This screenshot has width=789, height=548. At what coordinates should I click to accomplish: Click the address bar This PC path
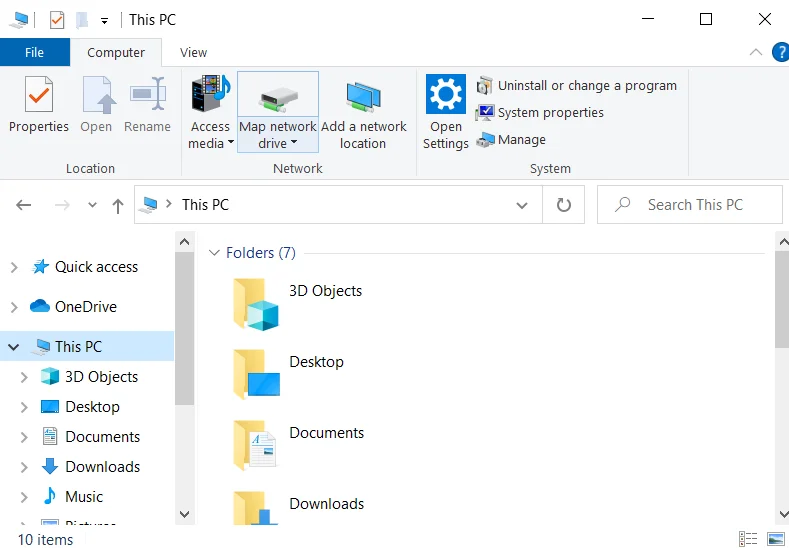coord(205,205)
